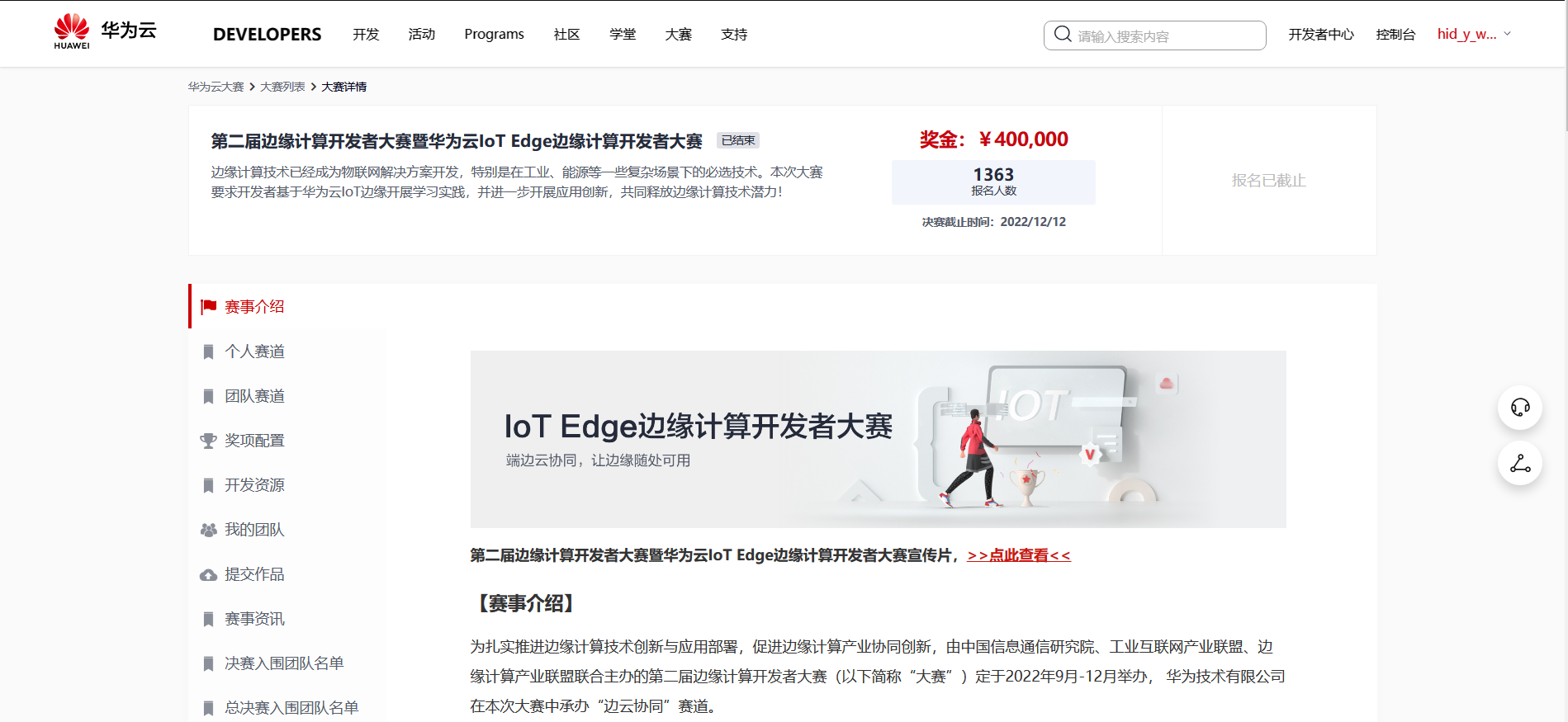
Task: Open the 学堂 navigation menu
Action: click(x=623, y=35)
